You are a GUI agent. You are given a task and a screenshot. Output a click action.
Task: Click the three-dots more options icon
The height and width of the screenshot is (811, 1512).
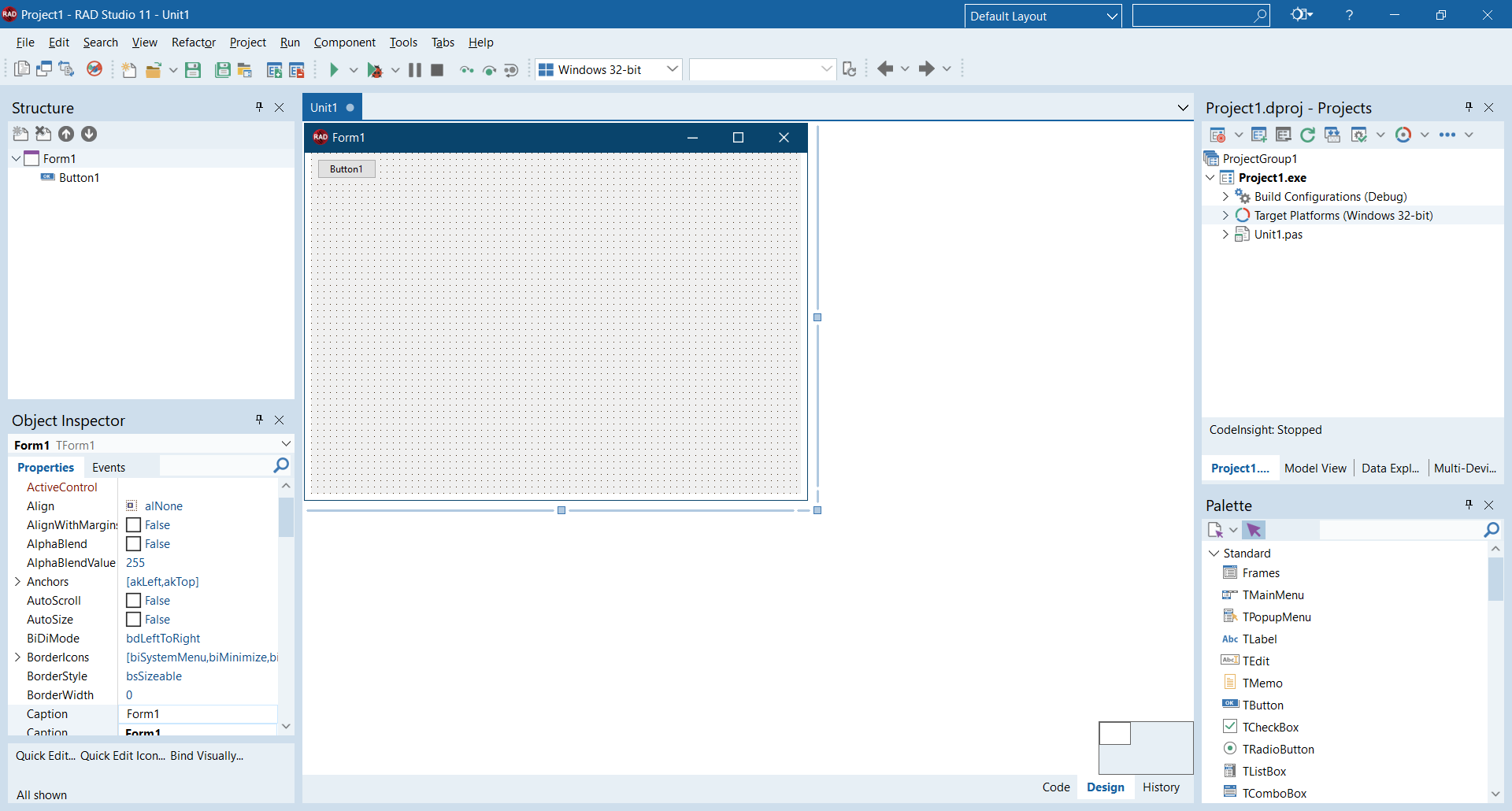pyautogui.click(x=1447, y=135)
